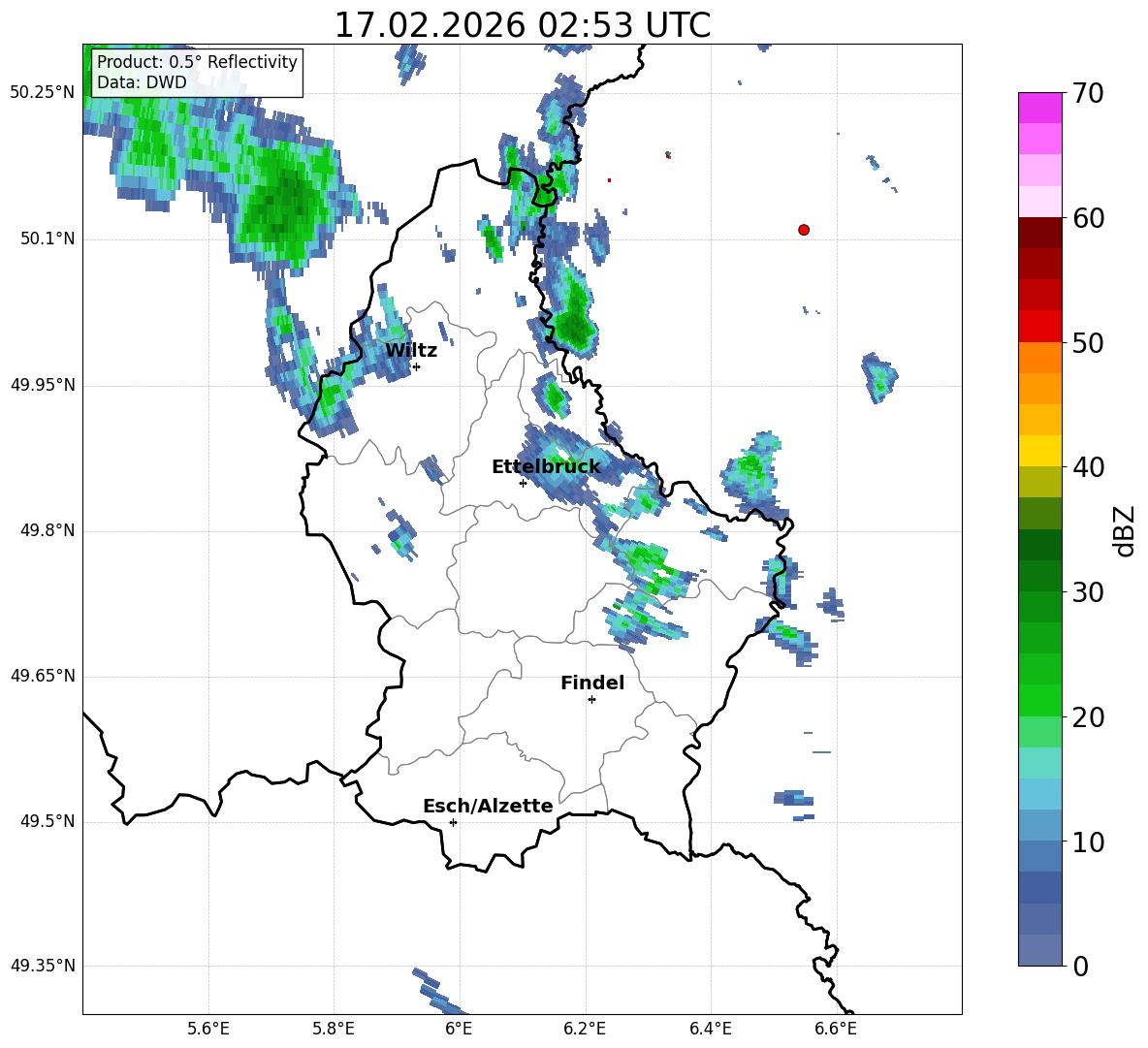Click the Ettelbruck station cross marker

coord(523,483)
